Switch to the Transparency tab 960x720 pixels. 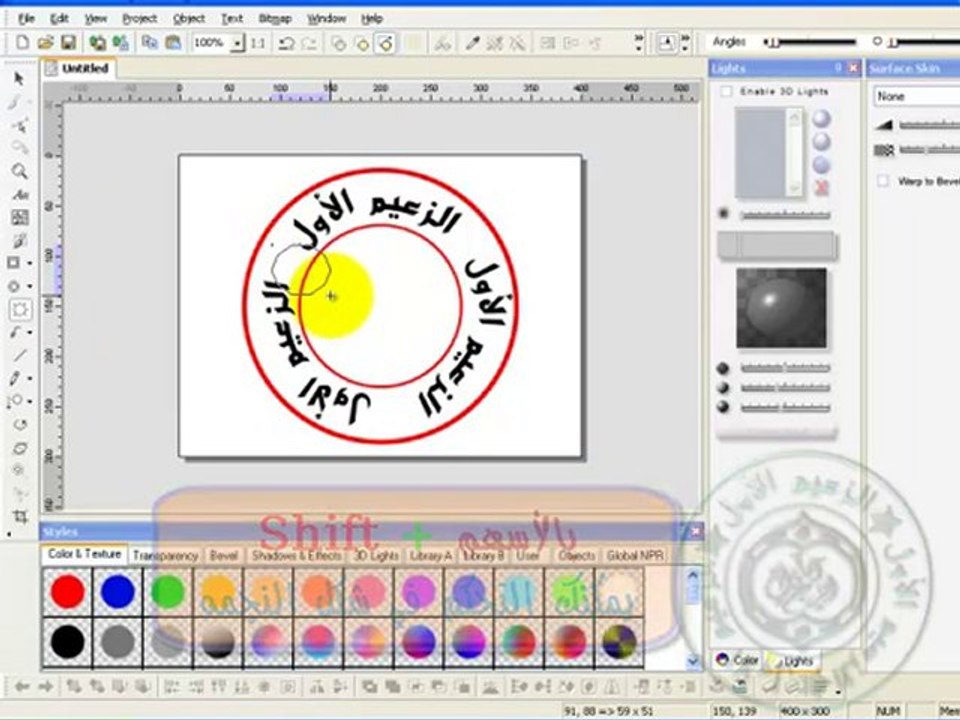tap(165, 555)
